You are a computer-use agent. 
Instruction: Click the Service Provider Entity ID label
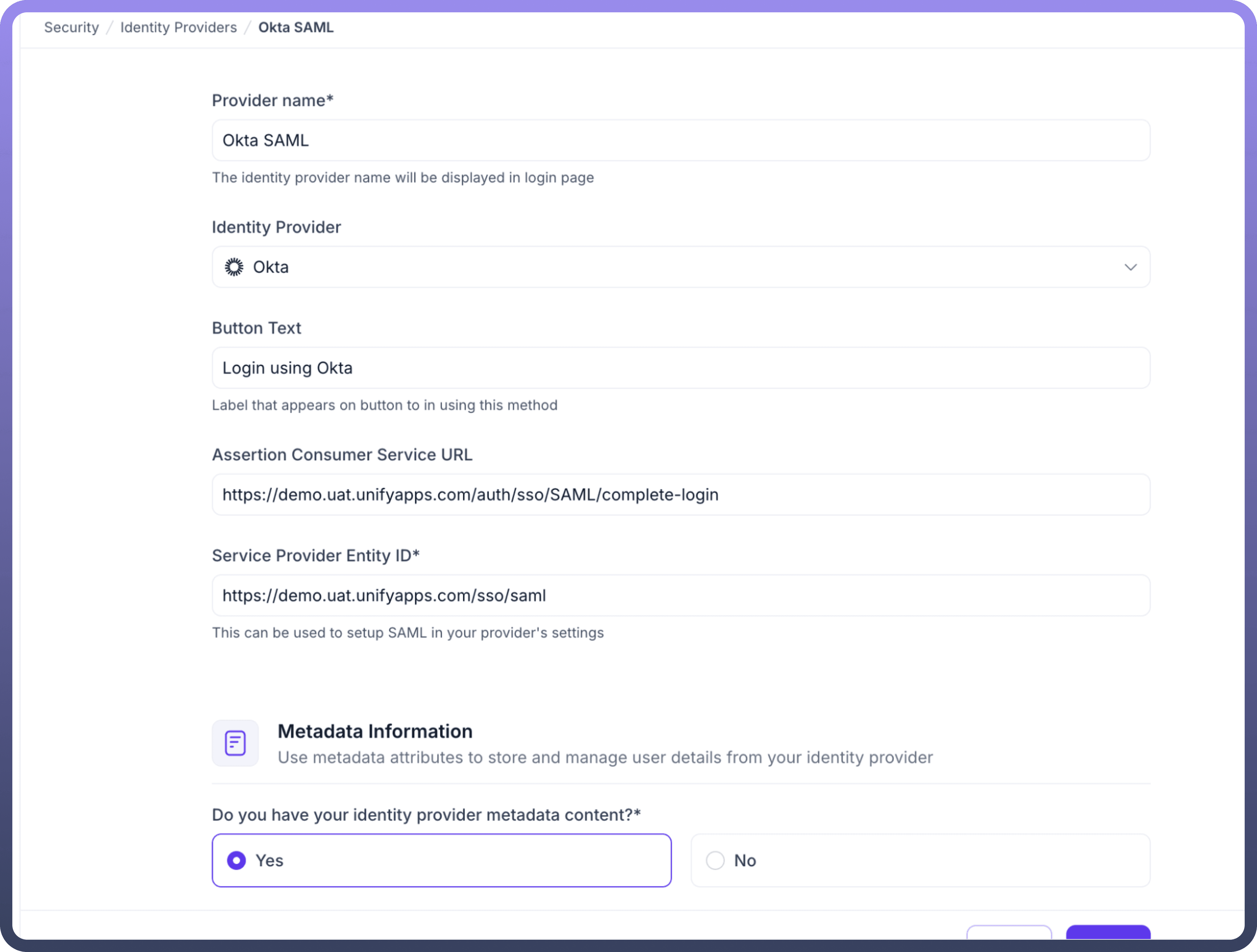coord(315,555)
